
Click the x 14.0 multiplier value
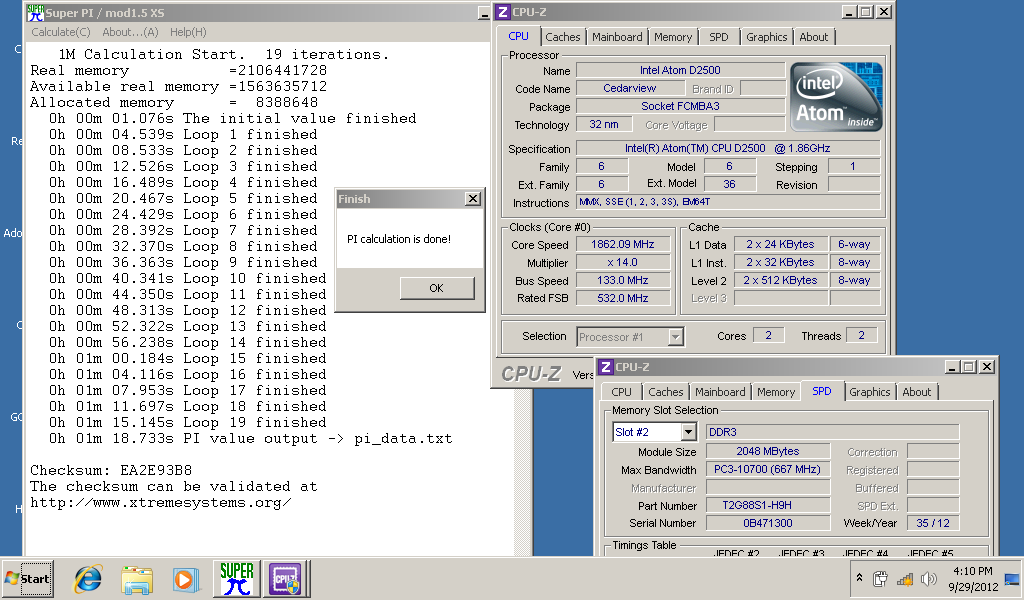[622, 262]
